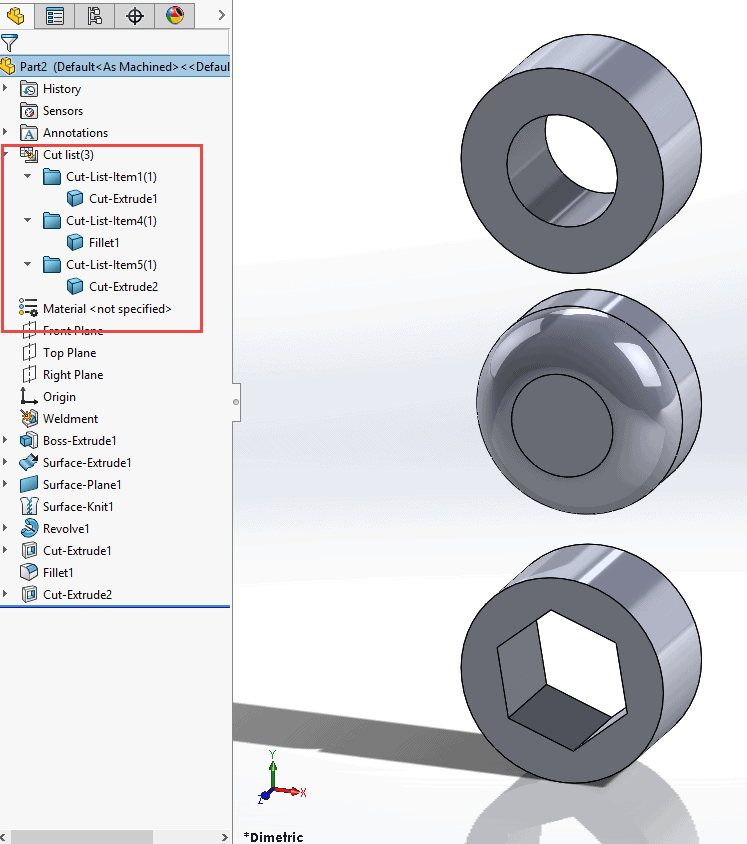The height and width of the screenshot is (844, 747).
Task: Select the 'History' tree label
Action: click(62, 89)
